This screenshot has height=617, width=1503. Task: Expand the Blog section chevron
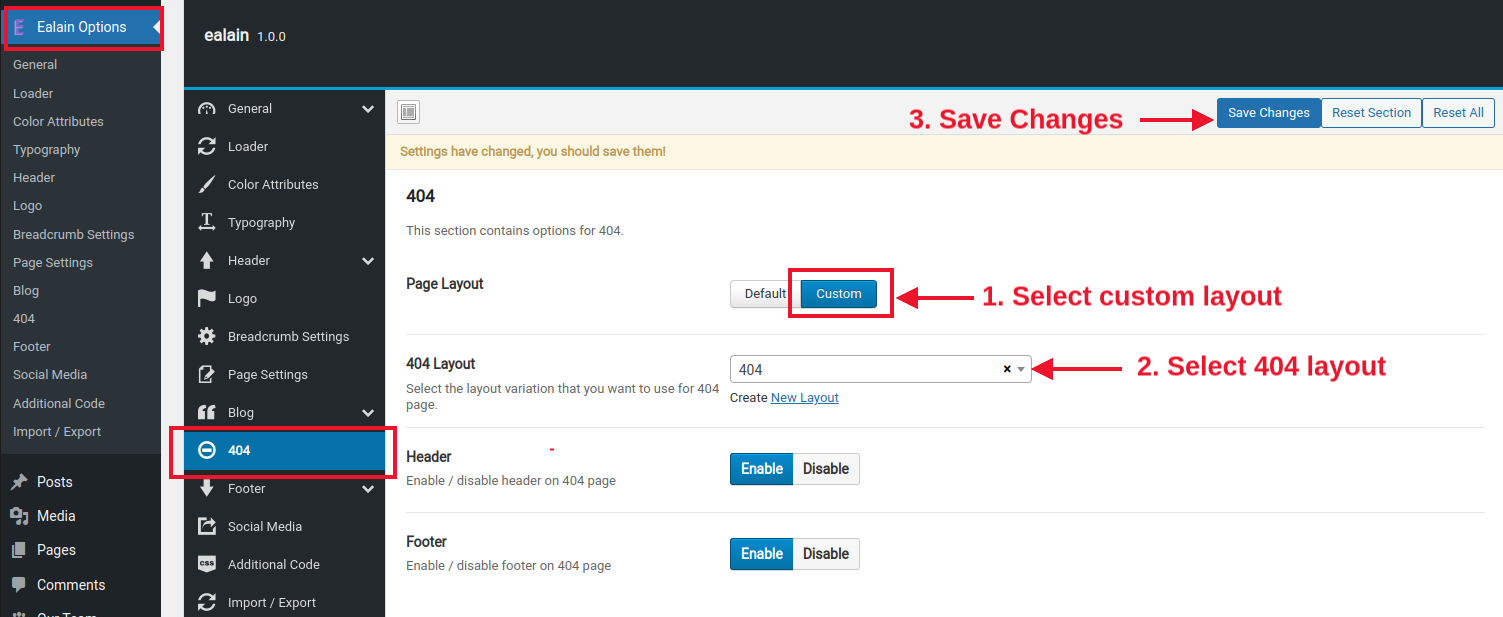tap(368, 413)
